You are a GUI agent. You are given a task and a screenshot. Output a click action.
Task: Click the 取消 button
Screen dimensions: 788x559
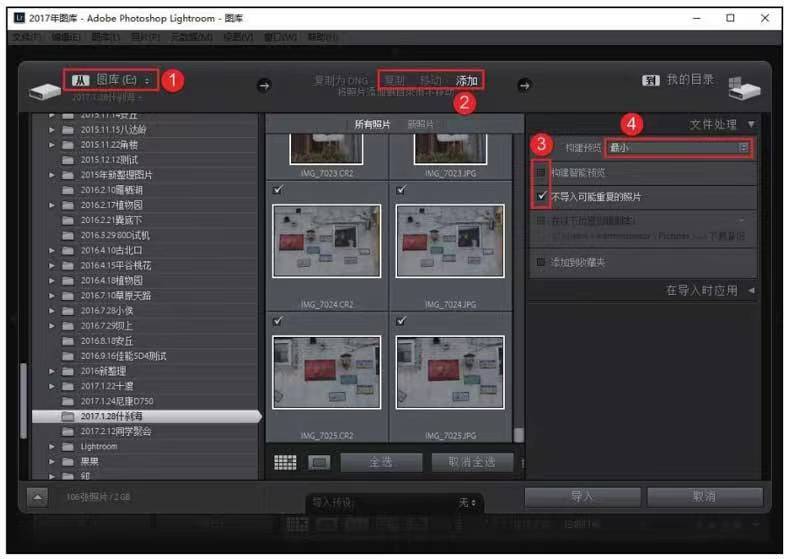click(x=705, y=497)
